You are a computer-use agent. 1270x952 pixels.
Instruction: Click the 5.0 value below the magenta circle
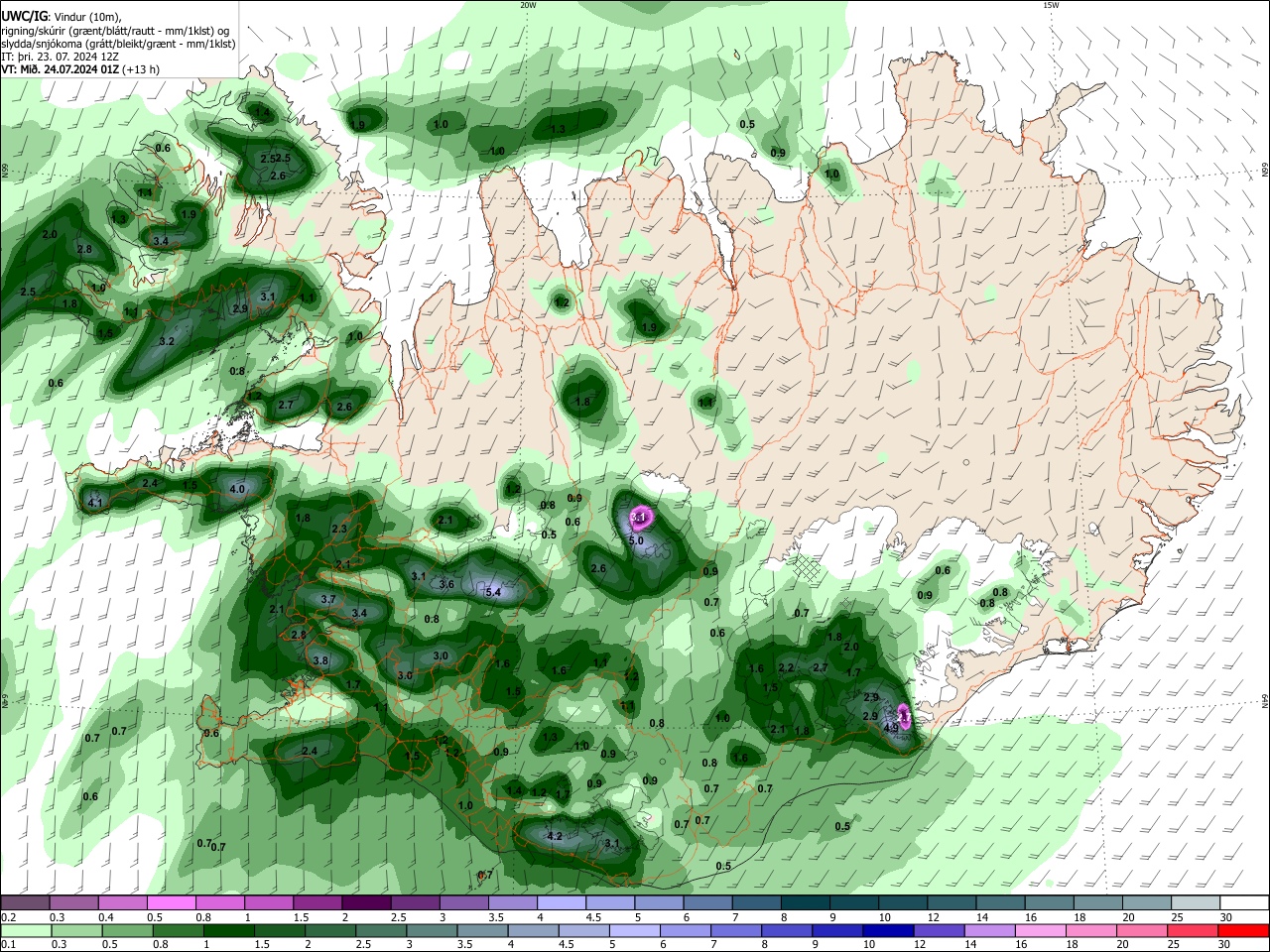tap(637, 540)
